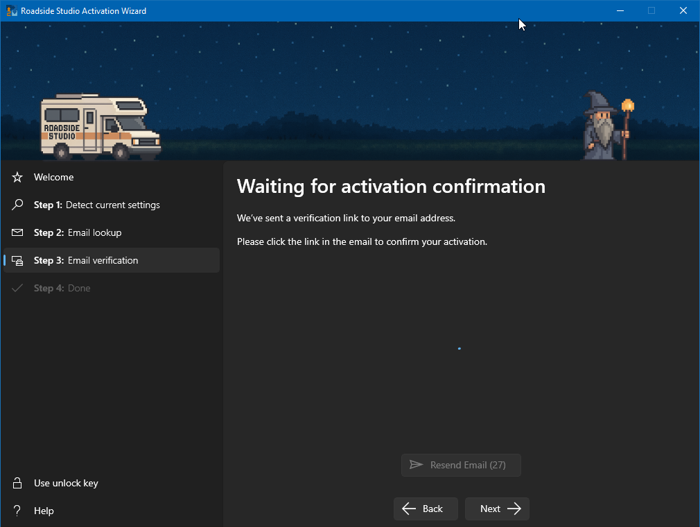Image resolution: width=700 pixels, height=527 pixels.
Task: Click the padlock icon in the sidebar
Action: 17,483
